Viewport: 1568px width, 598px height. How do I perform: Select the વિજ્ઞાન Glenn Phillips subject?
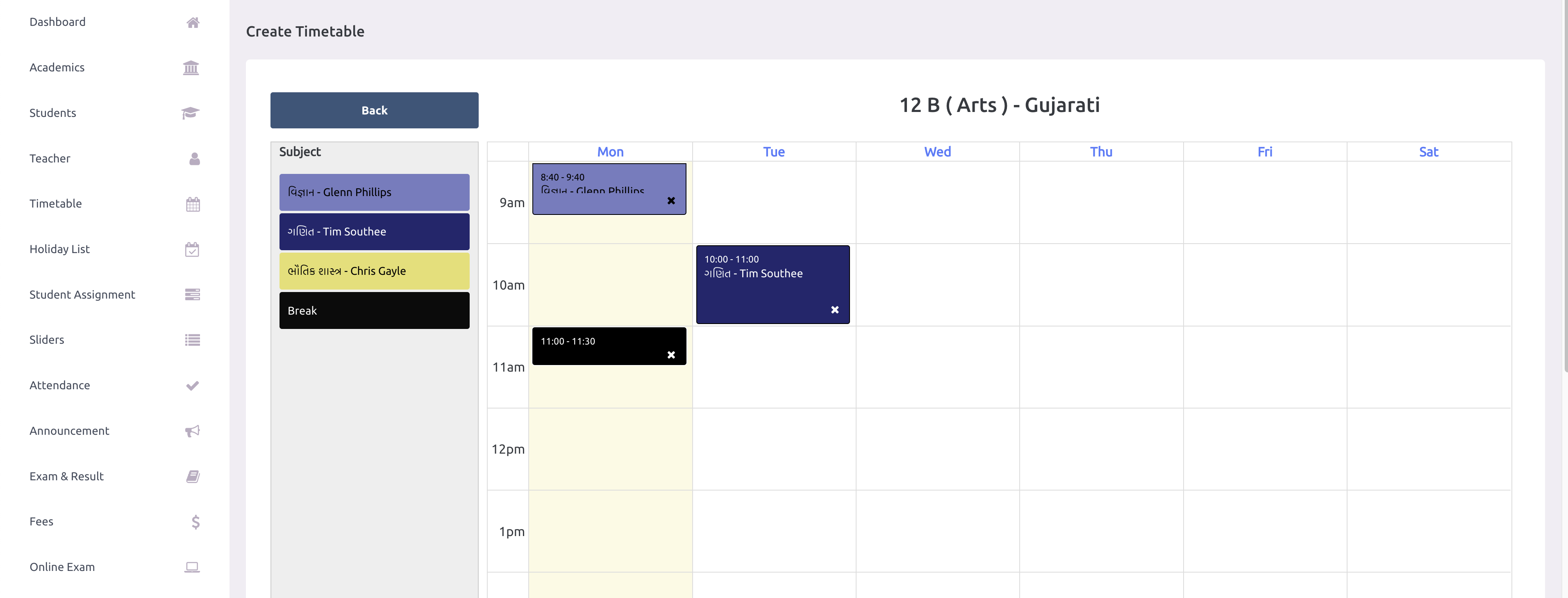[x=374, y=191]
